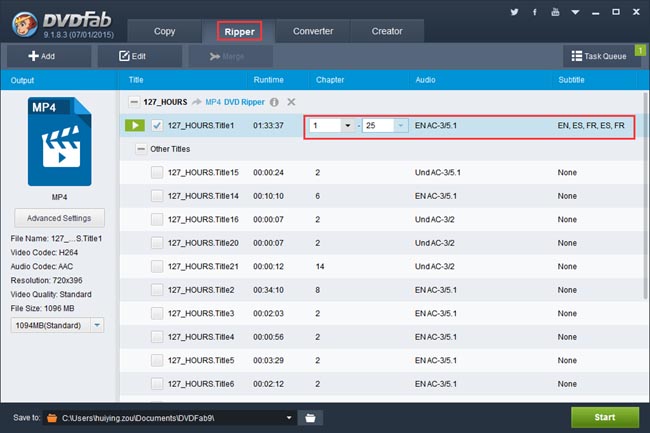Check the 127_HOURS.Title16 checkbox
Image resolution: width=650 pixels, height=433 pixels.
pos(157,219)
